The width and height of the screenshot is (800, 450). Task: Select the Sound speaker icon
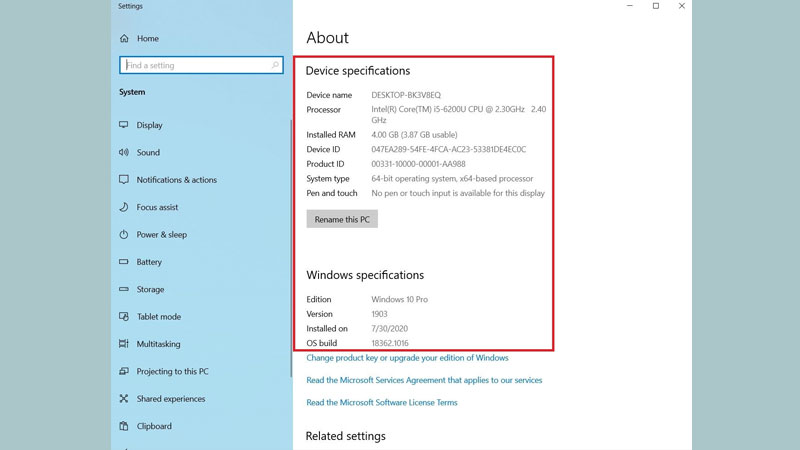coord(124,153)
